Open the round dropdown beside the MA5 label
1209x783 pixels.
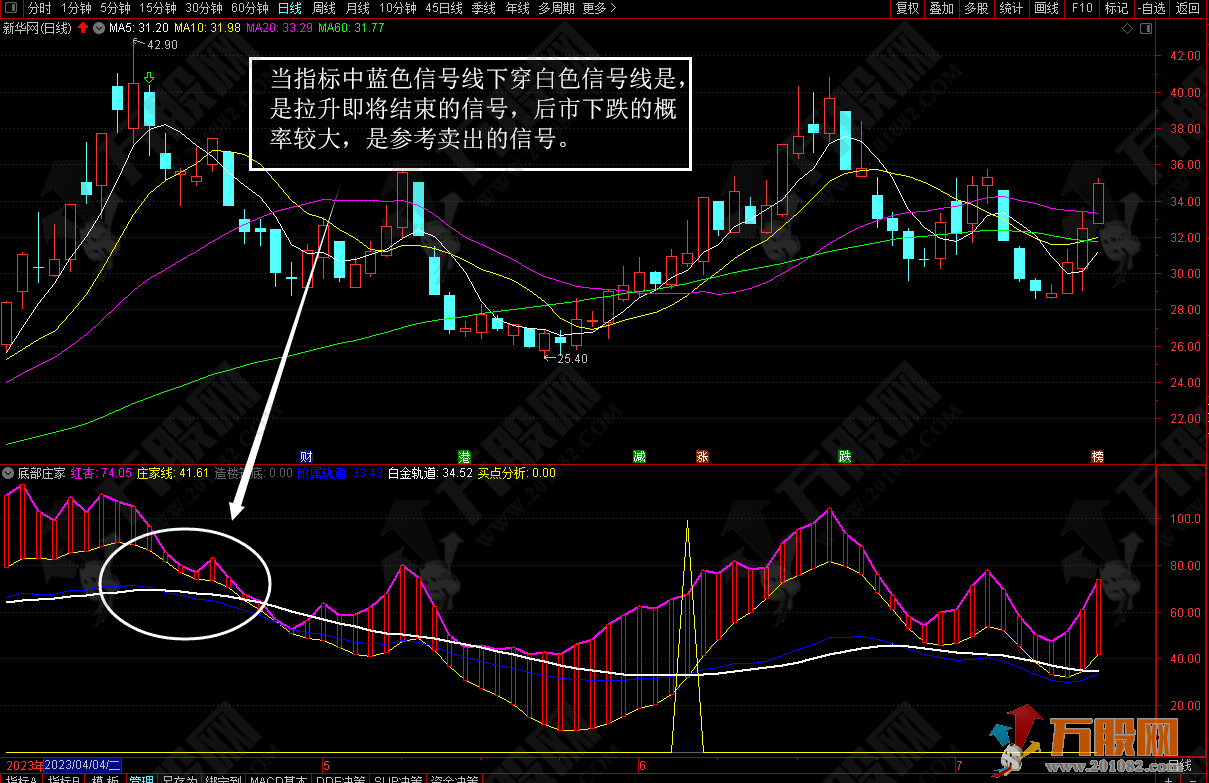click(98, 28)
